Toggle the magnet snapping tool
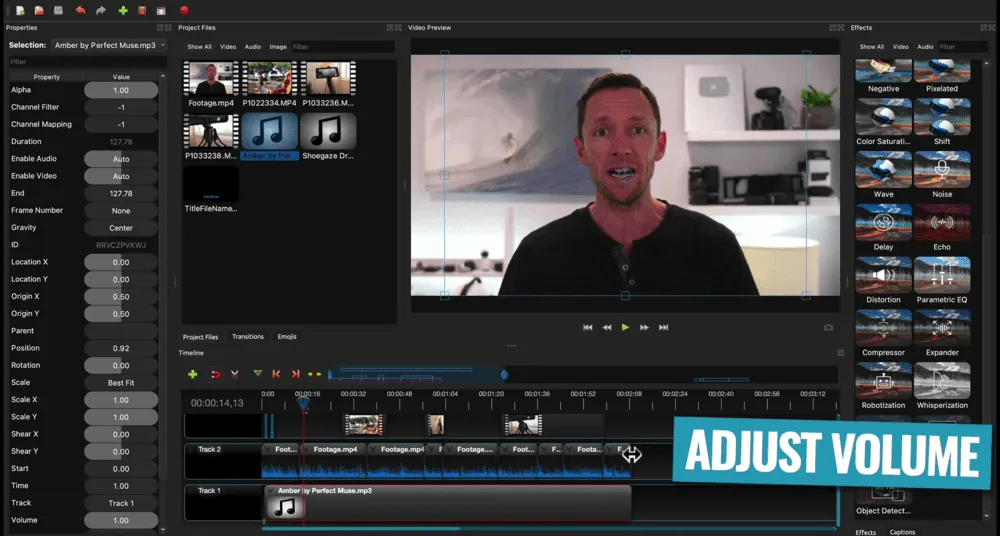Screen dimensions: 1000x536 tap(214, 374)
